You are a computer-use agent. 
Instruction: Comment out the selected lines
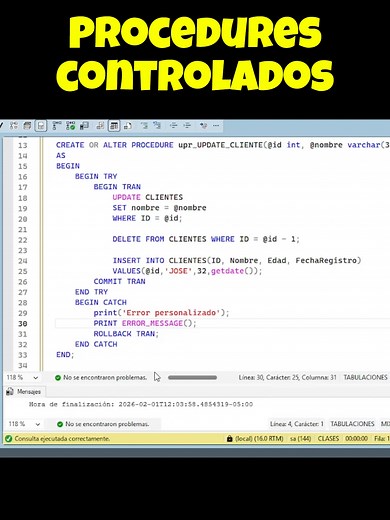point(144,126)
